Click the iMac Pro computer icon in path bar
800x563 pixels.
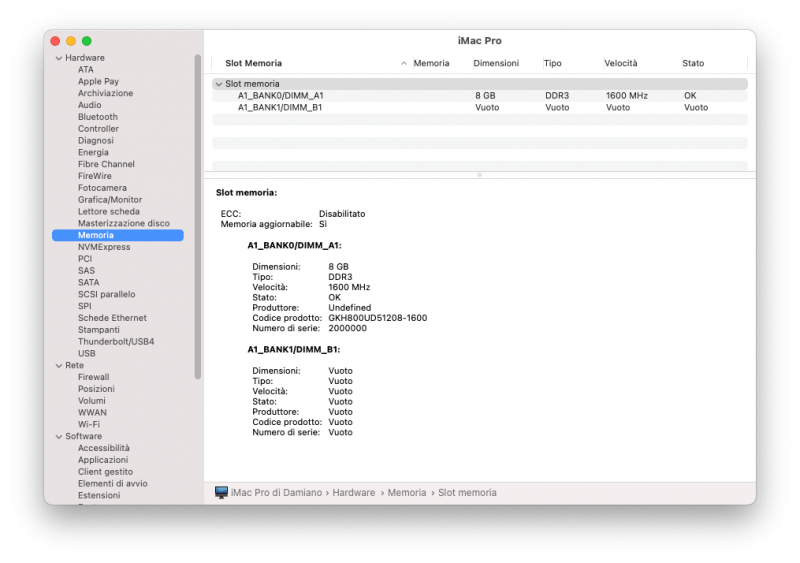point(221,492)
